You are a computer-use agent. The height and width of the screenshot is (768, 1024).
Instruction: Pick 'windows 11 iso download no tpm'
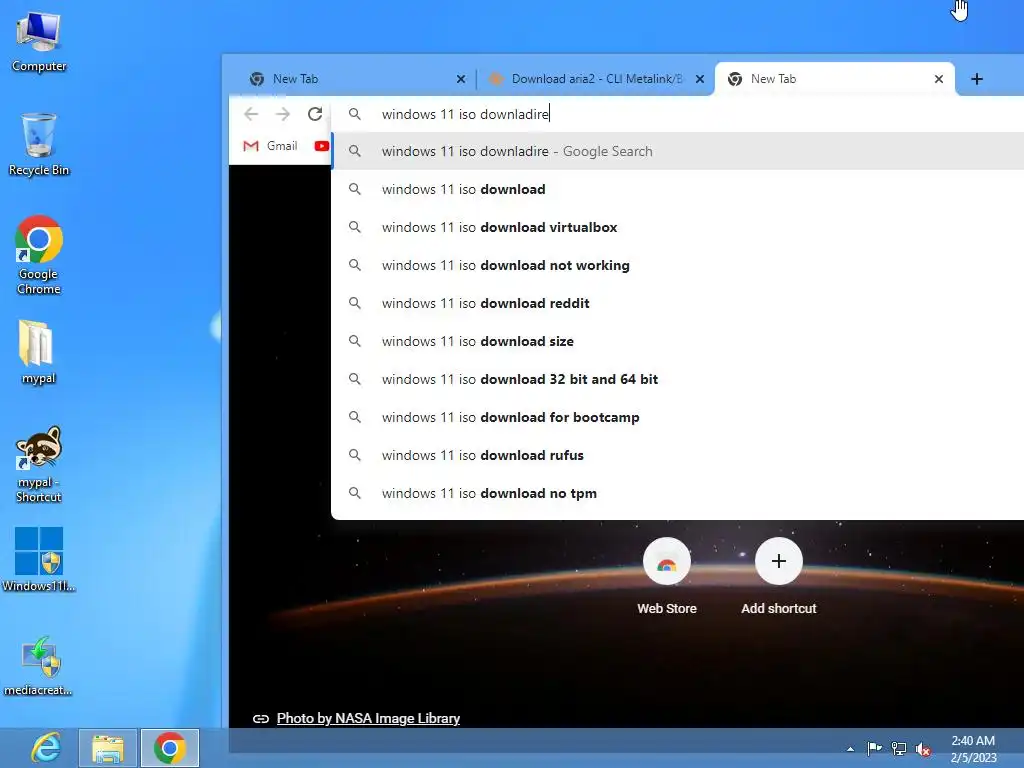(678, 493)
